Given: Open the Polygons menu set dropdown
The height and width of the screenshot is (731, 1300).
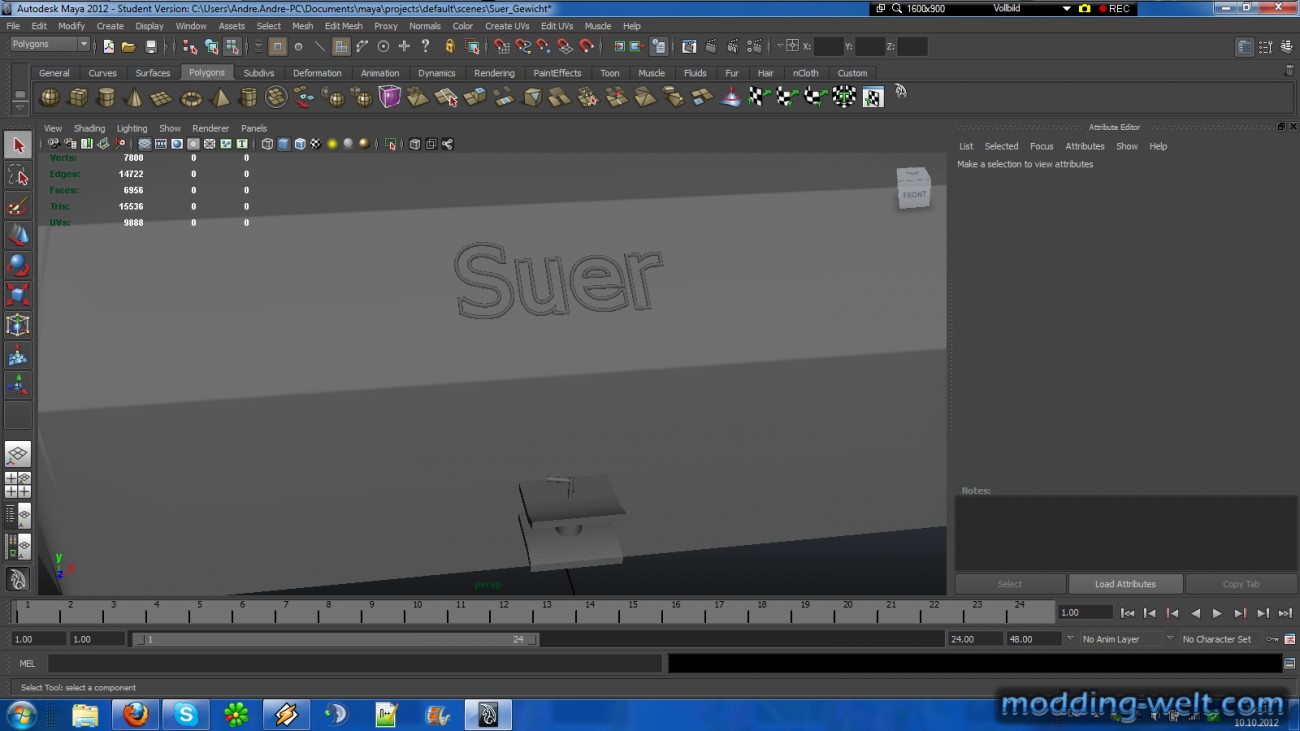Looking at the screenshot, I should coord(49,44).
